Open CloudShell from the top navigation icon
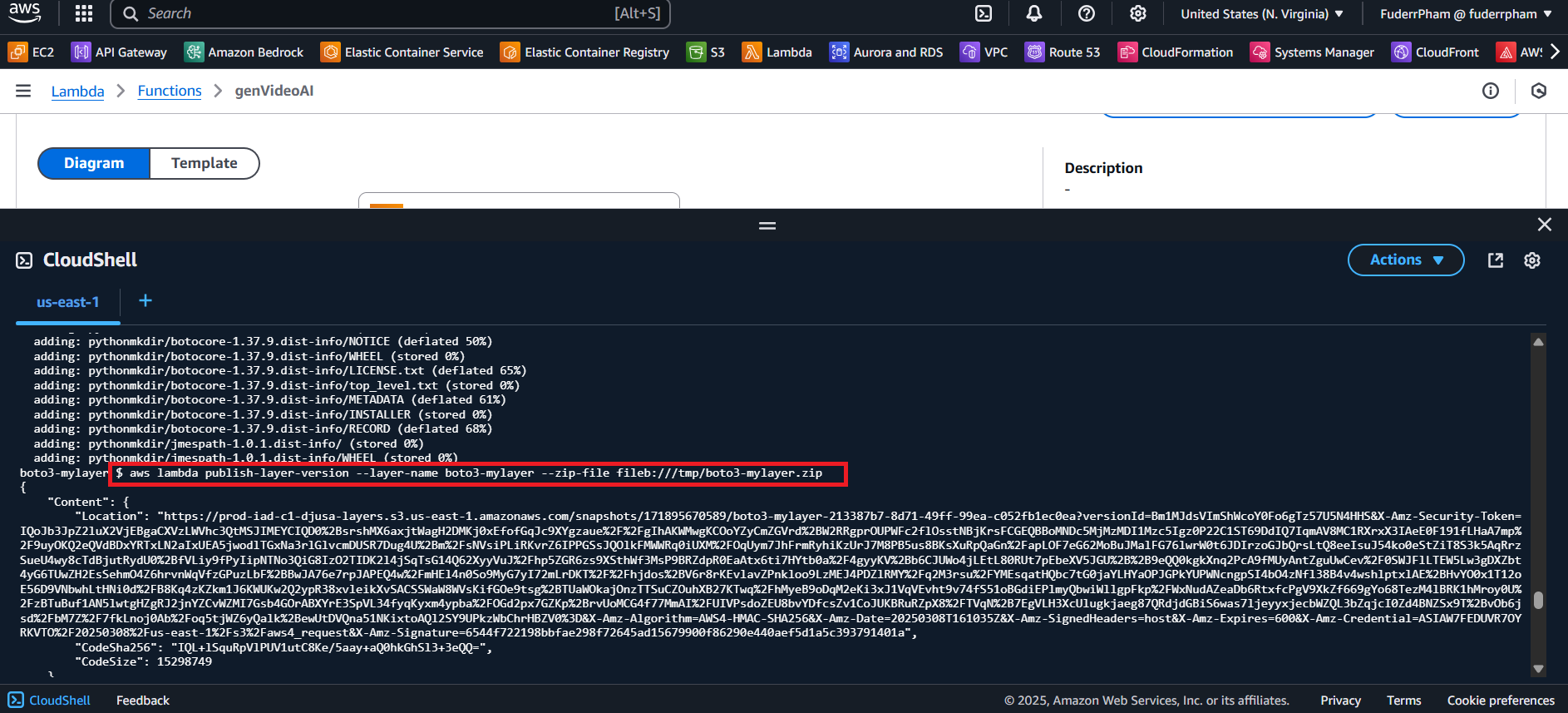Screen dimensions: 1568x713 (984, 13)
